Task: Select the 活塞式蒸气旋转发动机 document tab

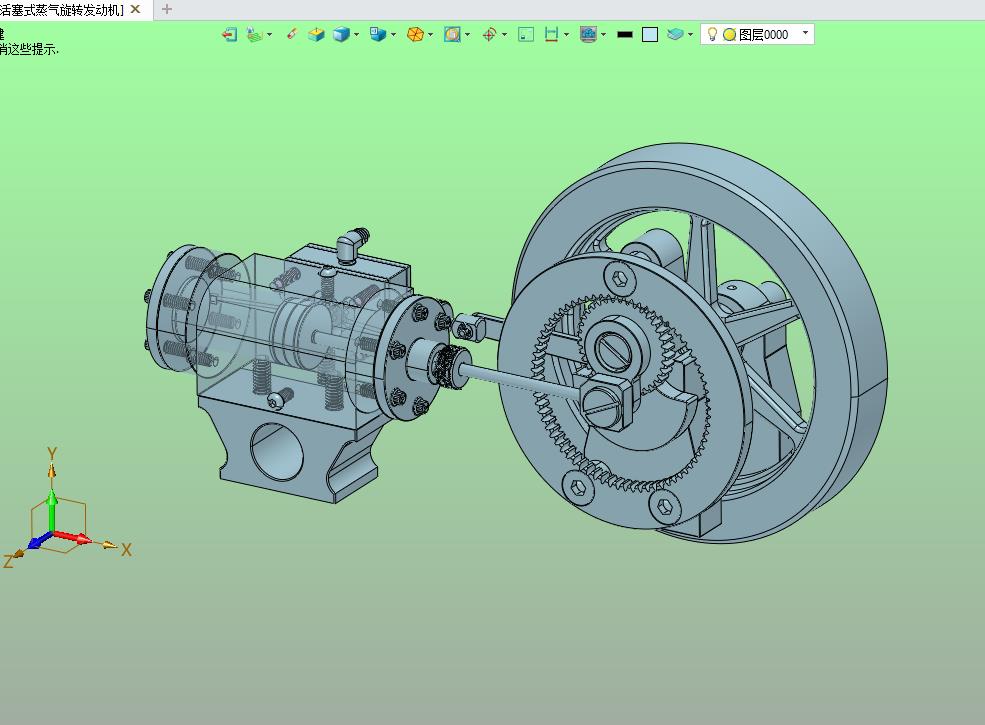Action: click(62, 9)
